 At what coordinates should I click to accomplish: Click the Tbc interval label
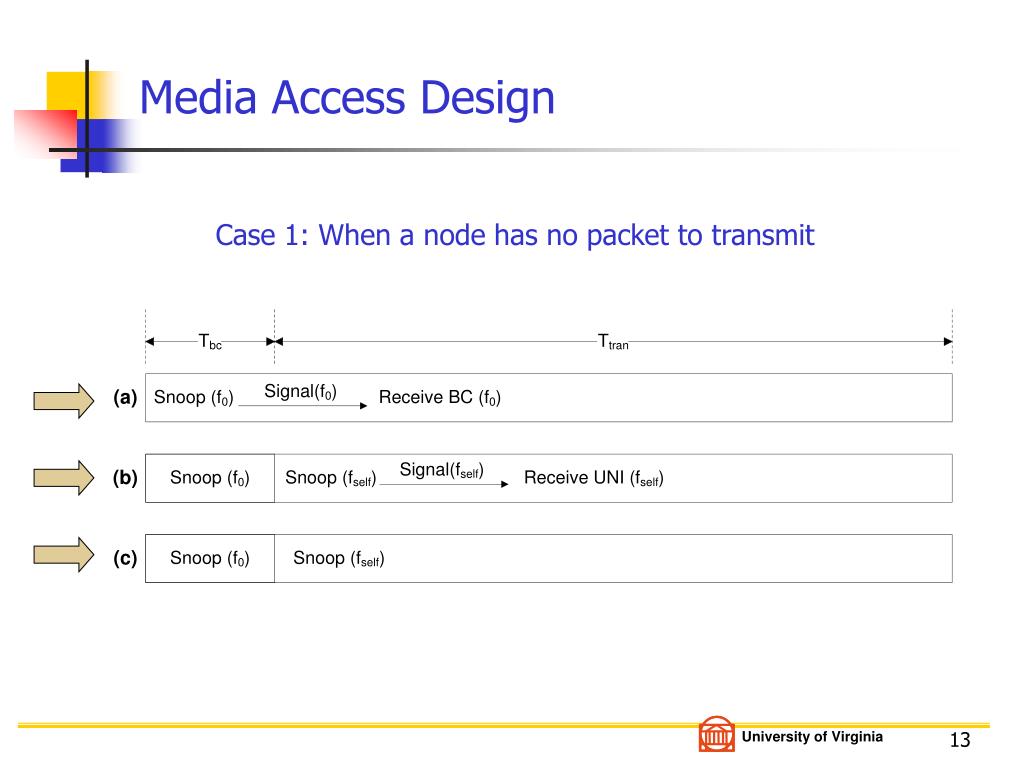[210, 342]
